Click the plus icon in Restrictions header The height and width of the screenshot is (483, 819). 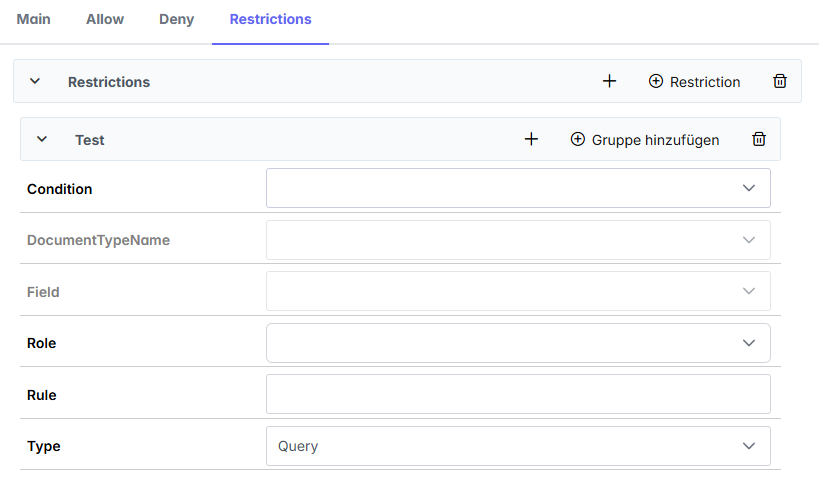609,81
